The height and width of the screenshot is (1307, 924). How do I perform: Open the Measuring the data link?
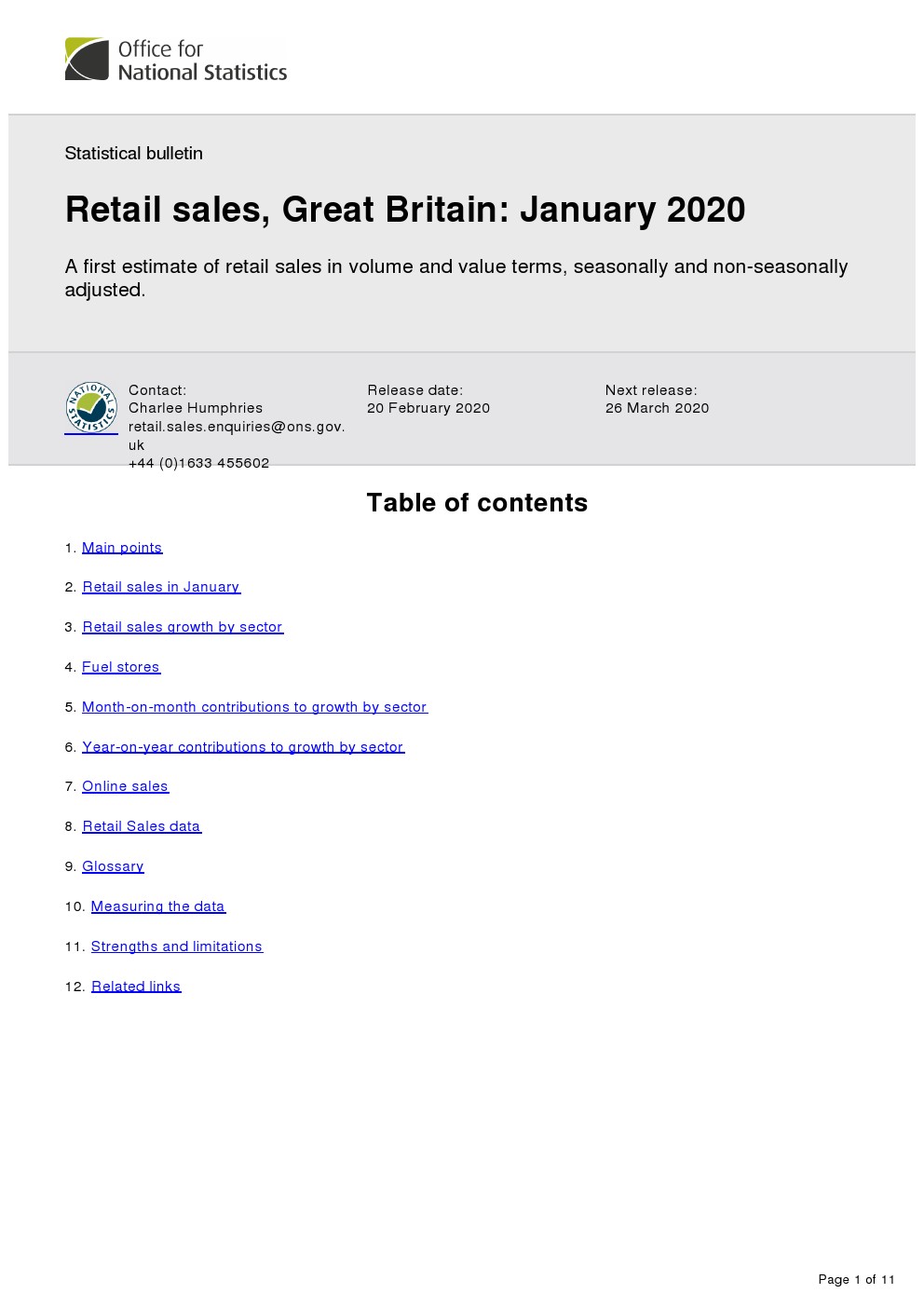point(158,906)
